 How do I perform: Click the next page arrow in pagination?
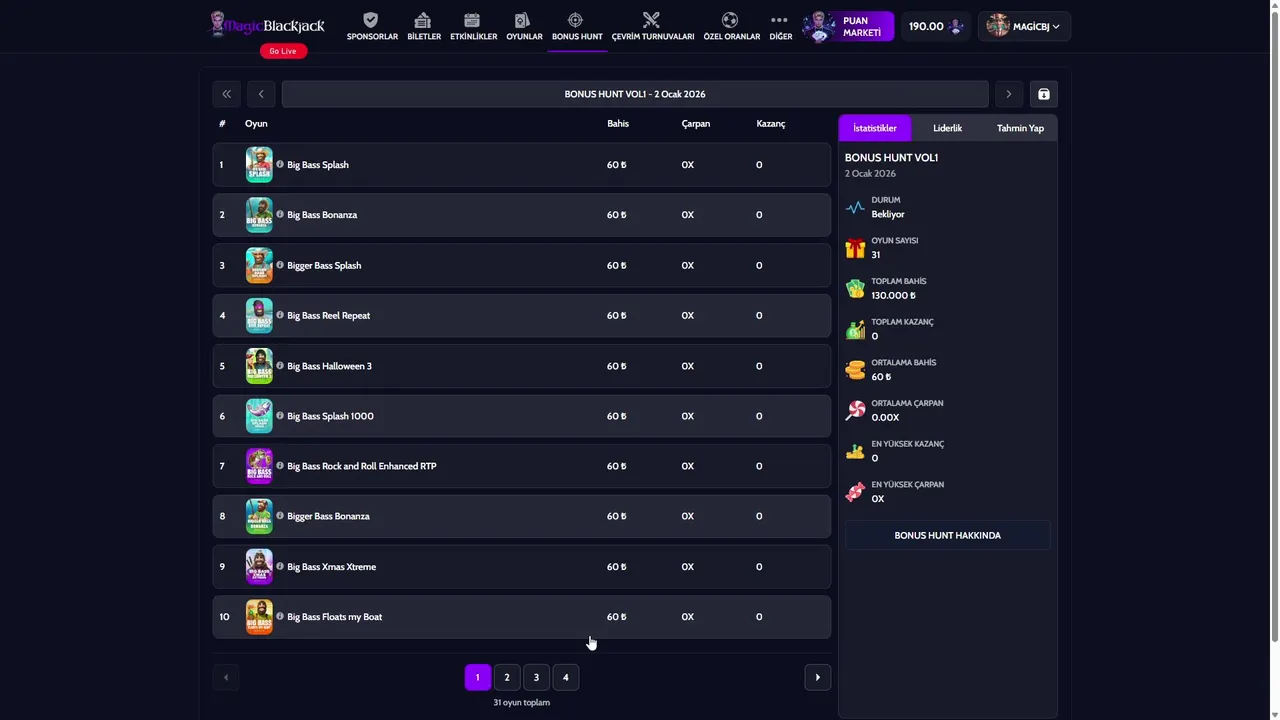817,677
